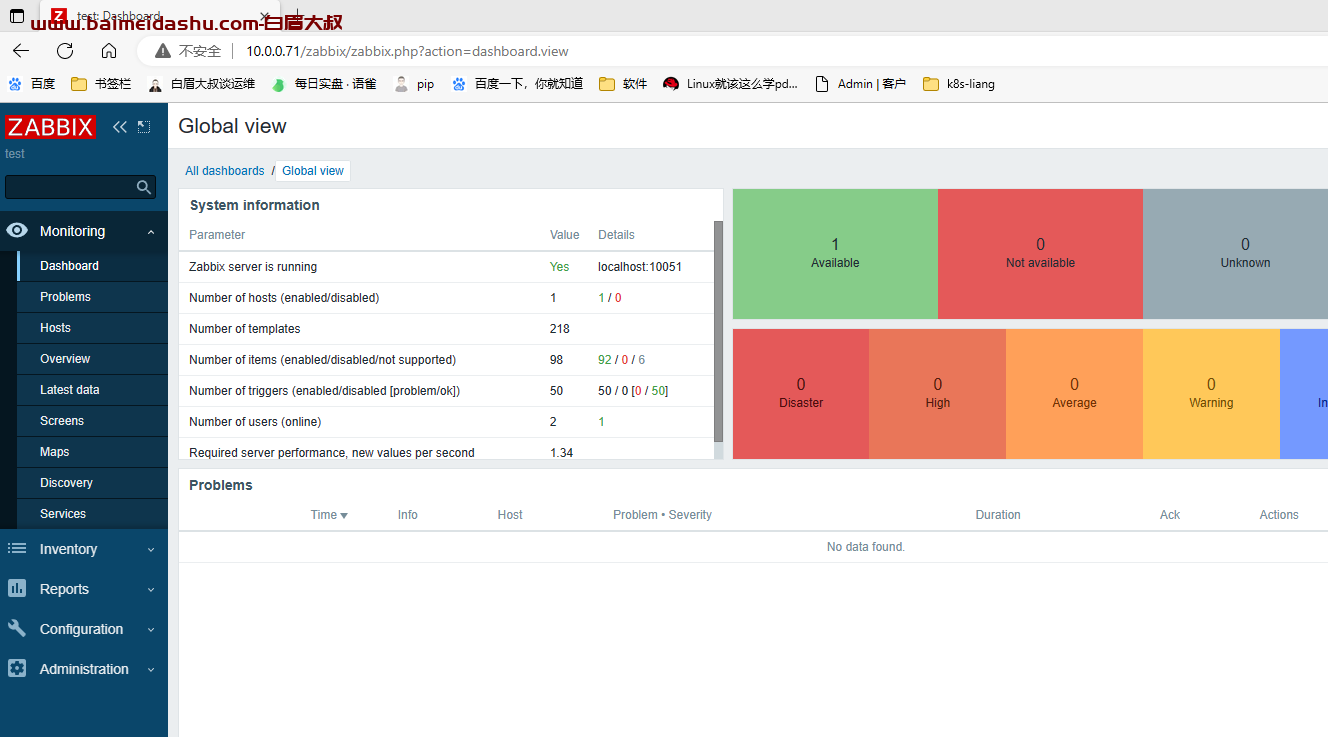Click the 'Number of templates' row
The width and height of the screenshot is (1328, 737).
446,329
